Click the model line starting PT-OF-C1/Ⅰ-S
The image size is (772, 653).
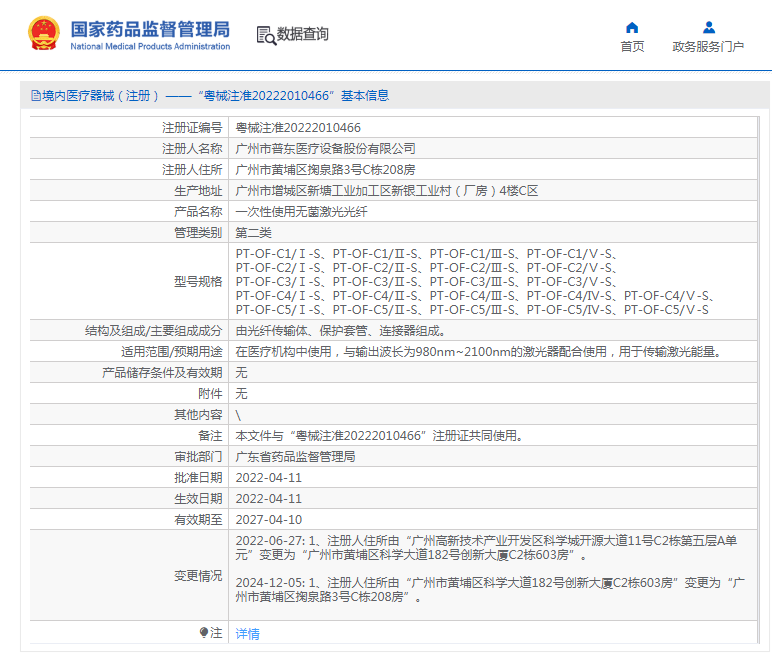pyautogui.click(x=426, y=254)
